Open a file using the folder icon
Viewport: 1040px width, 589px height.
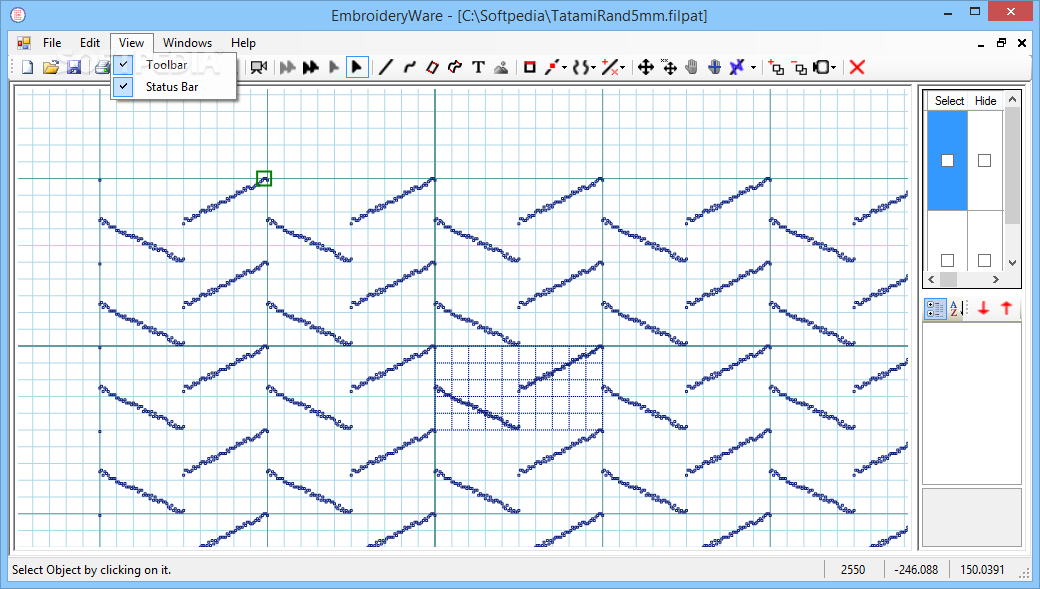click(50, 67)
